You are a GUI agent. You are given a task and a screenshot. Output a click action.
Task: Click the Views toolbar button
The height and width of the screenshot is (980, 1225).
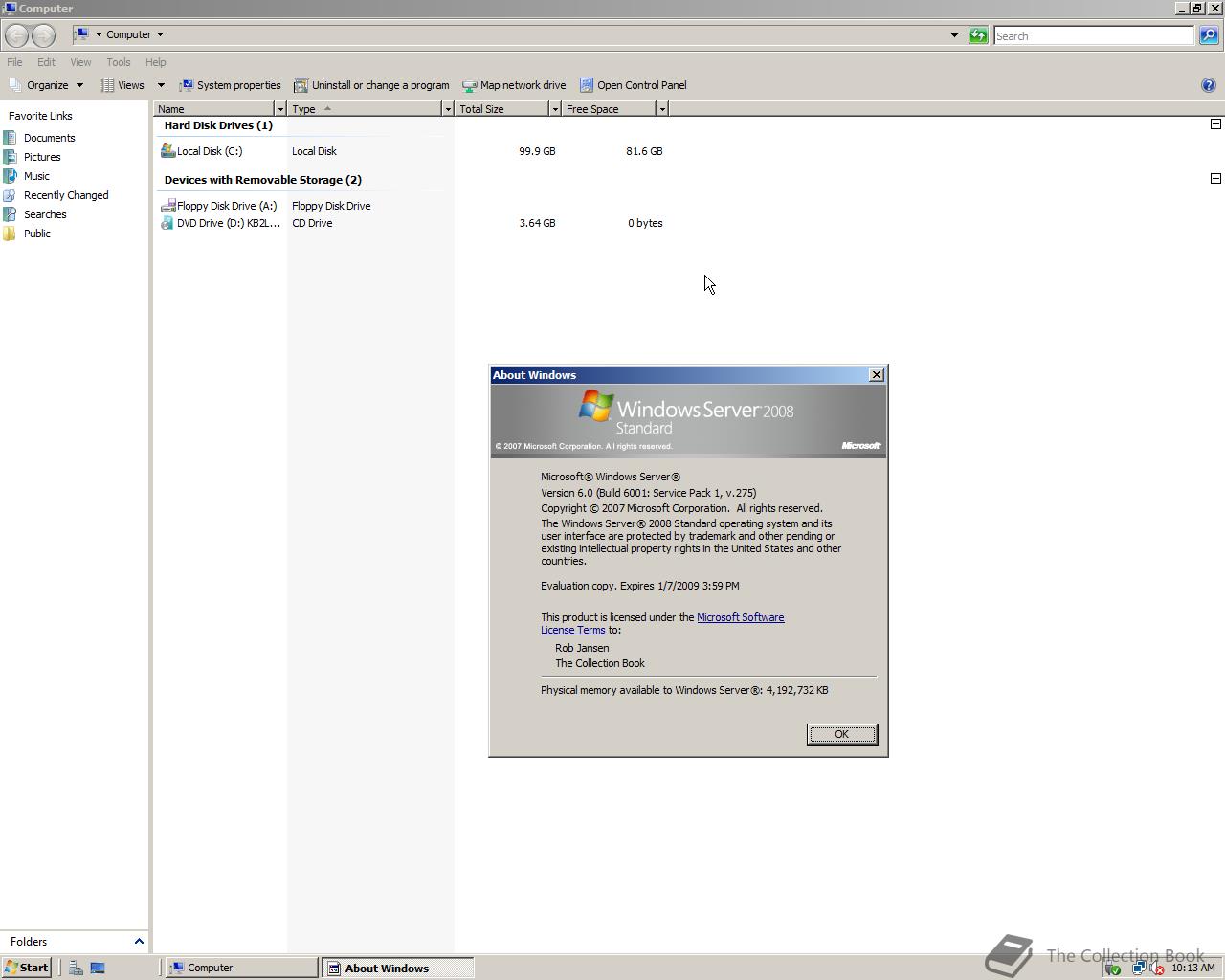click(123, 85)
